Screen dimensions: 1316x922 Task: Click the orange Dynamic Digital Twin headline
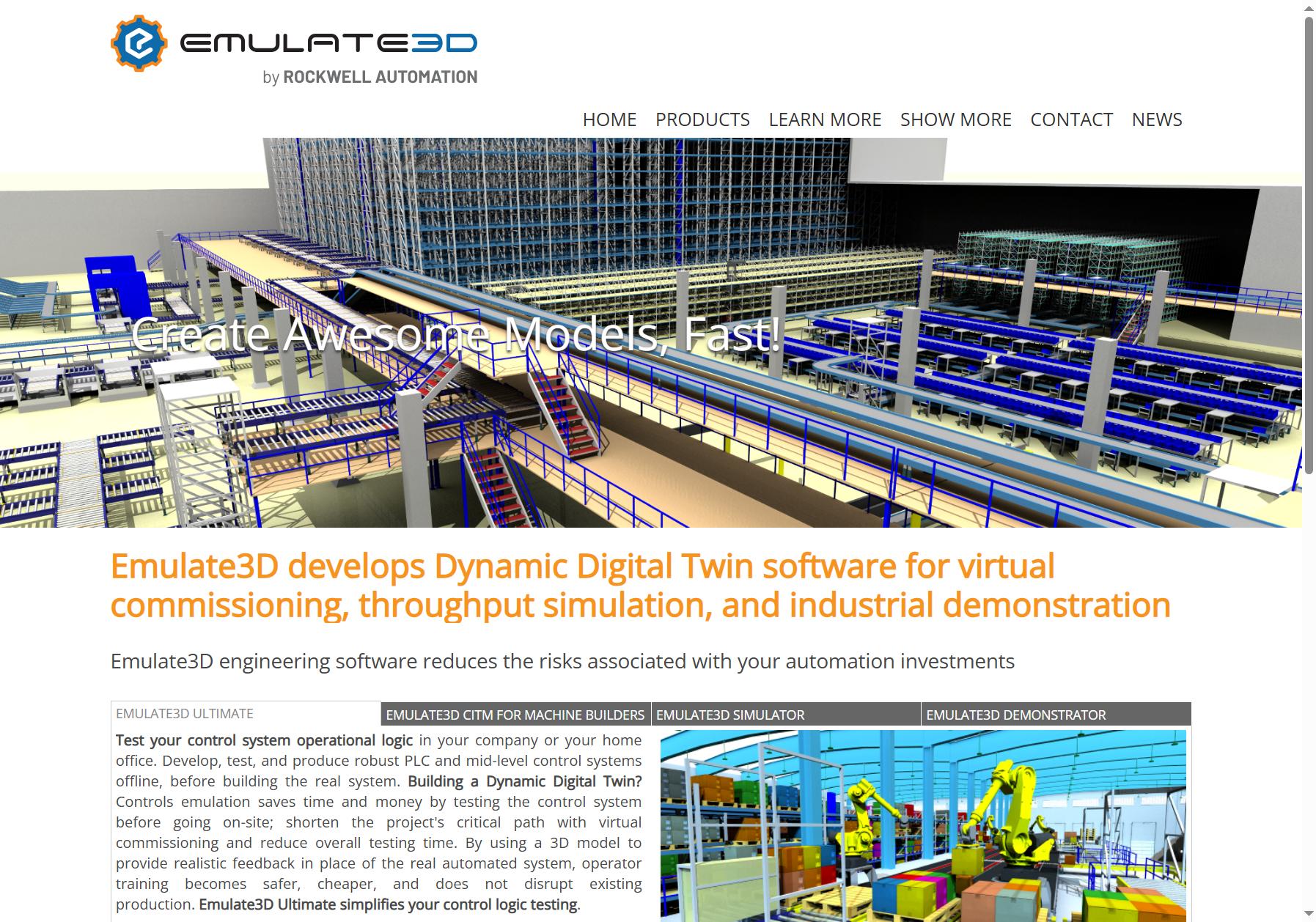pos(640,586)
